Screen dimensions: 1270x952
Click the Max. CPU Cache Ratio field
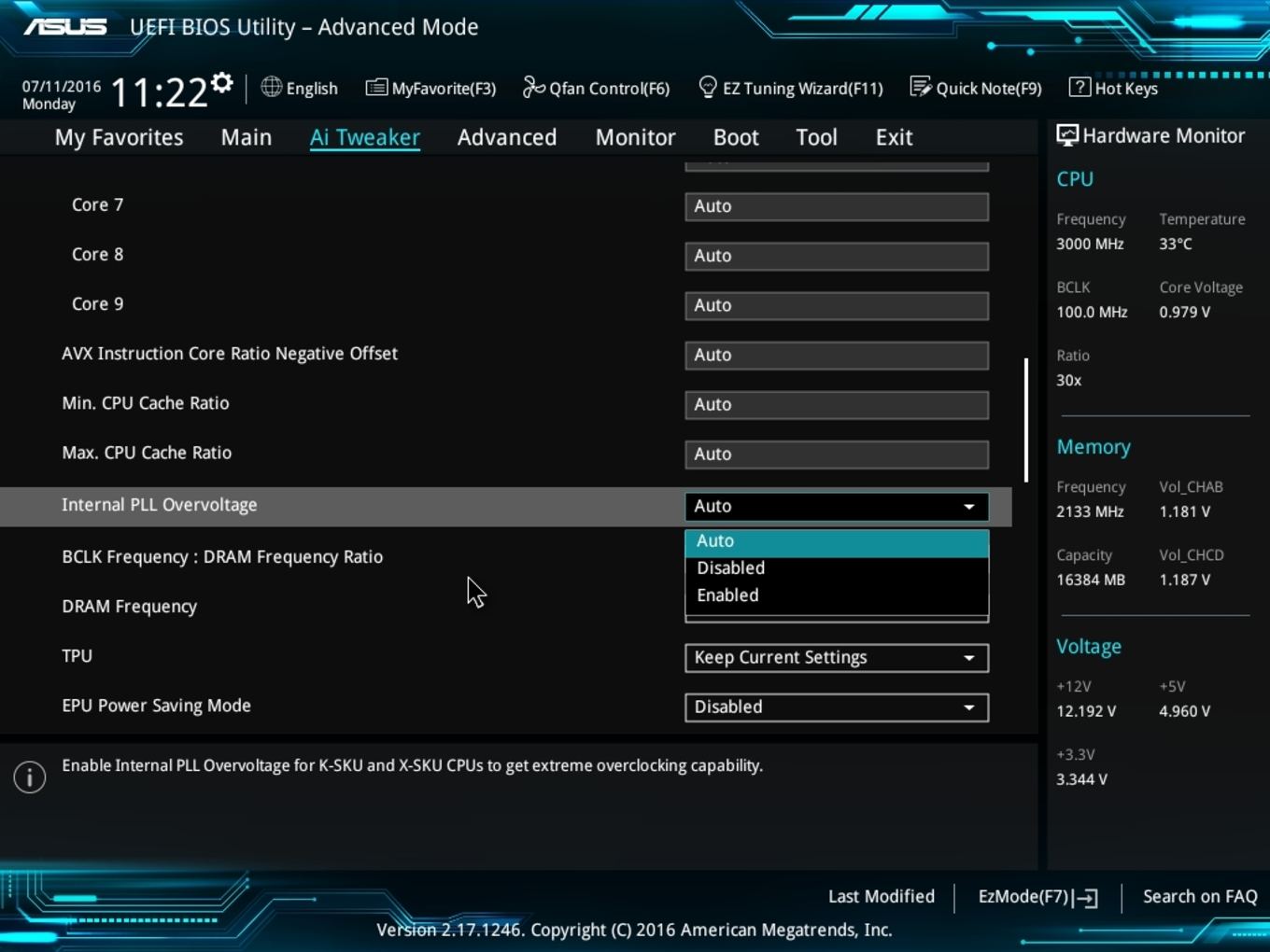click(837, 454)
